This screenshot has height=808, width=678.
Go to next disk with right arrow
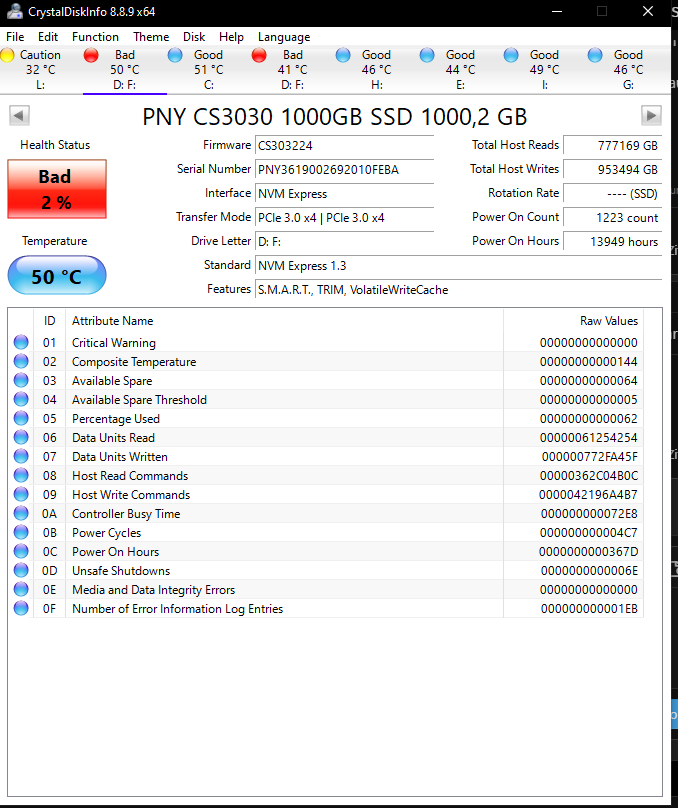tap(651, 115)
